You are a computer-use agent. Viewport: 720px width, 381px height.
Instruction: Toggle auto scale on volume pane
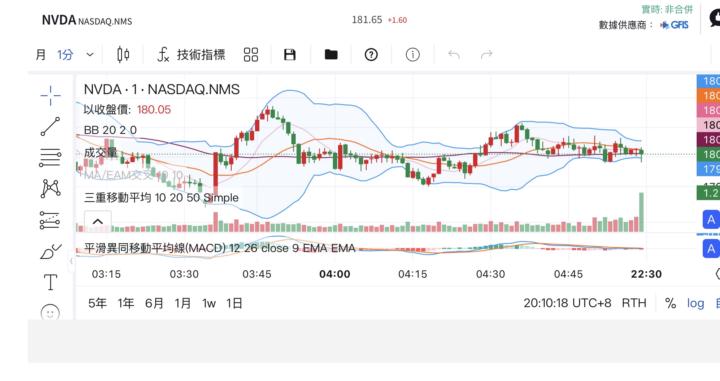click(711, 220)
